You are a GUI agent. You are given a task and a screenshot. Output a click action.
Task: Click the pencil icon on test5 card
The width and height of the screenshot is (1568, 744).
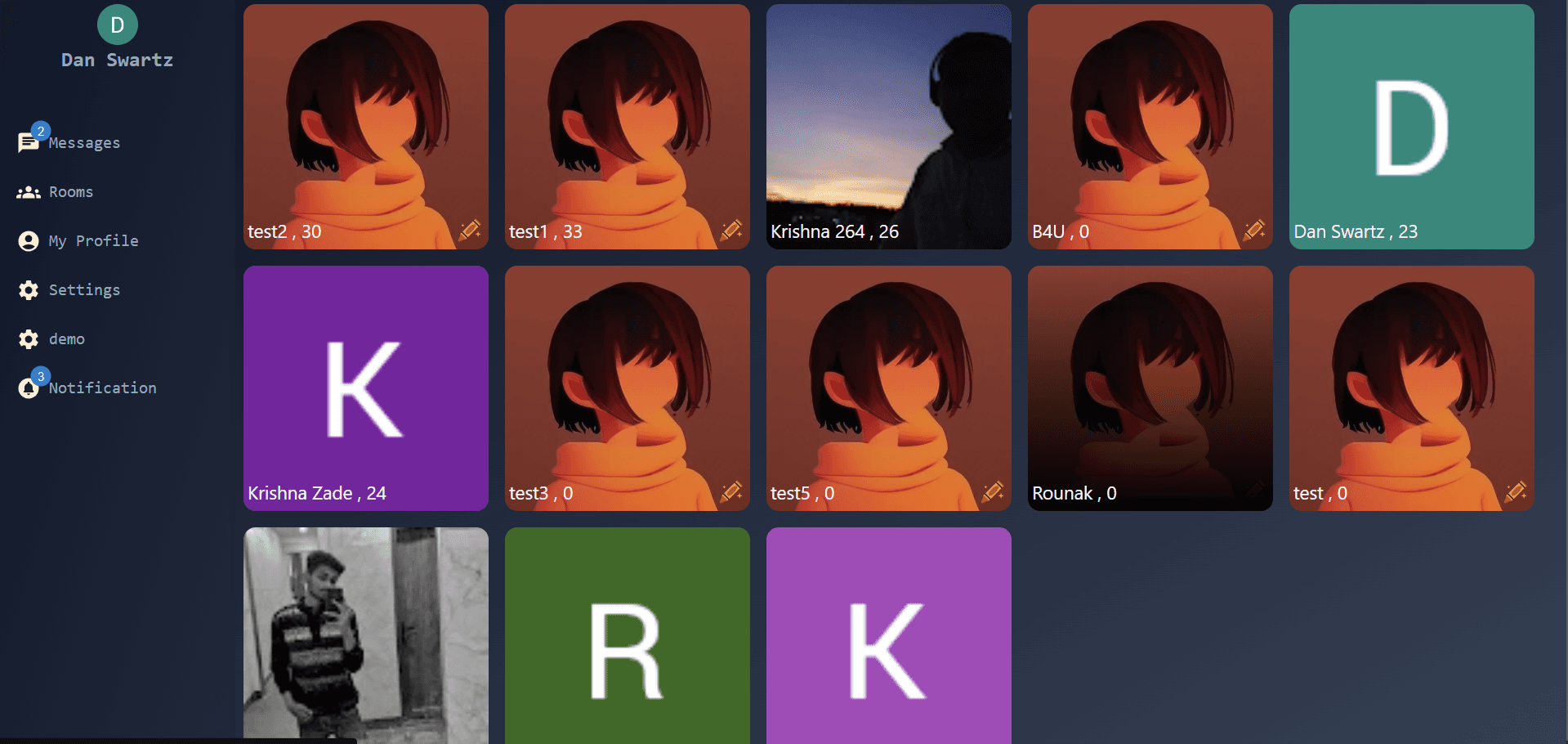pos(993,491)
